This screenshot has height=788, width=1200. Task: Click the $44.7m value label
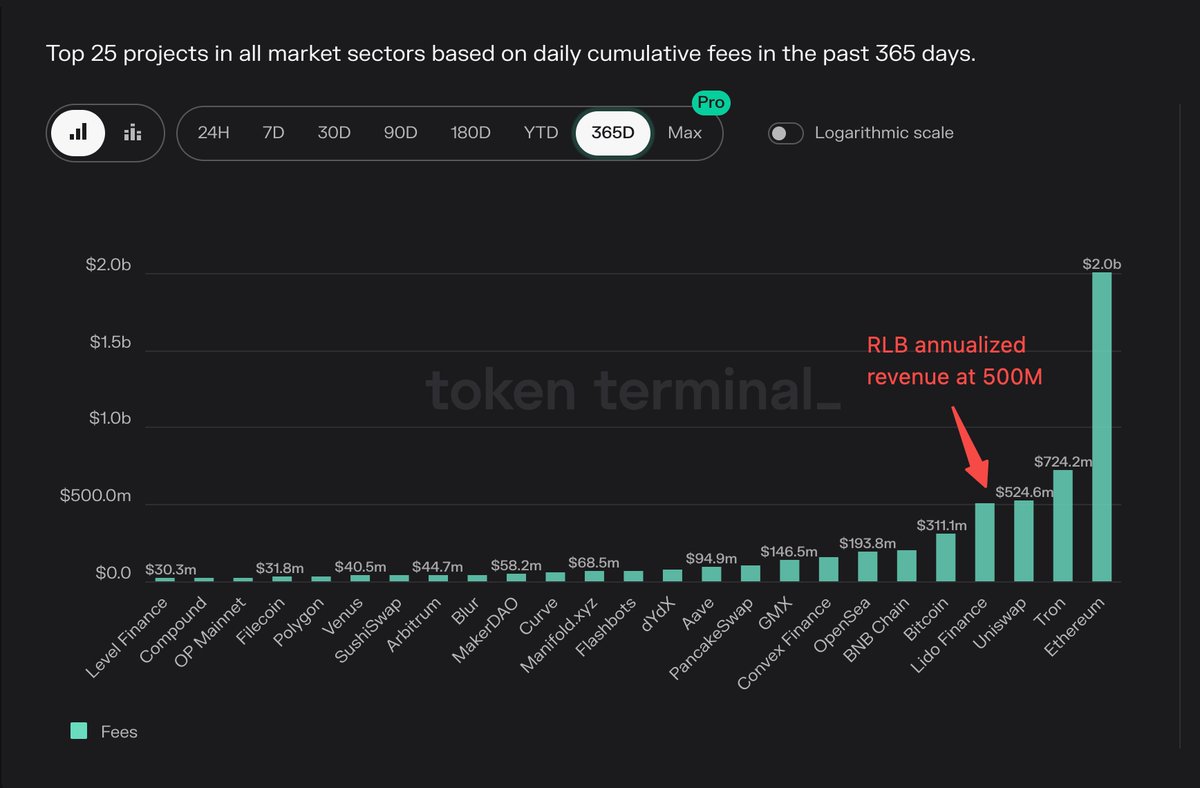pos(438,566)
